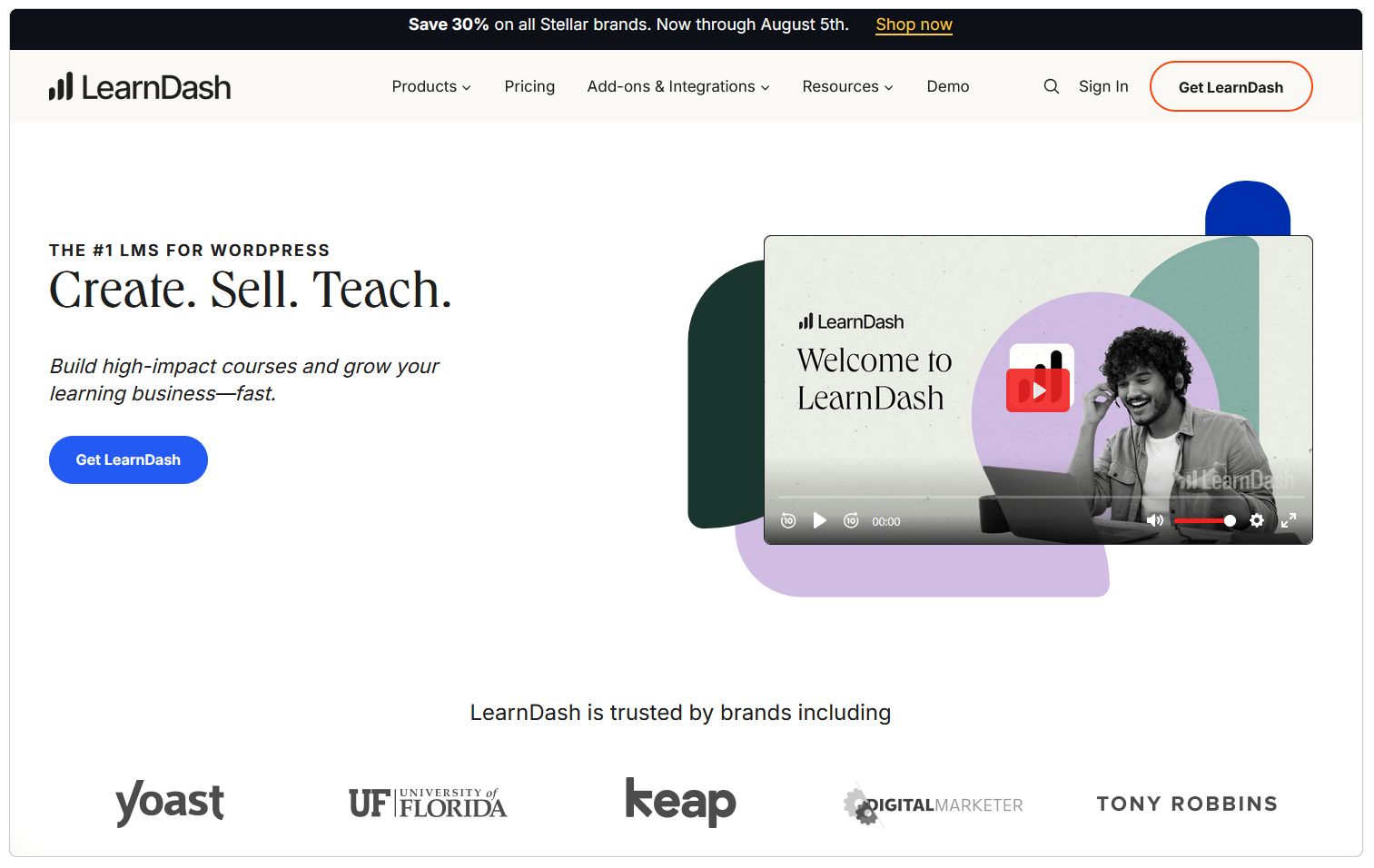Rewind the video 10 seconds

[x=788, y=520]
